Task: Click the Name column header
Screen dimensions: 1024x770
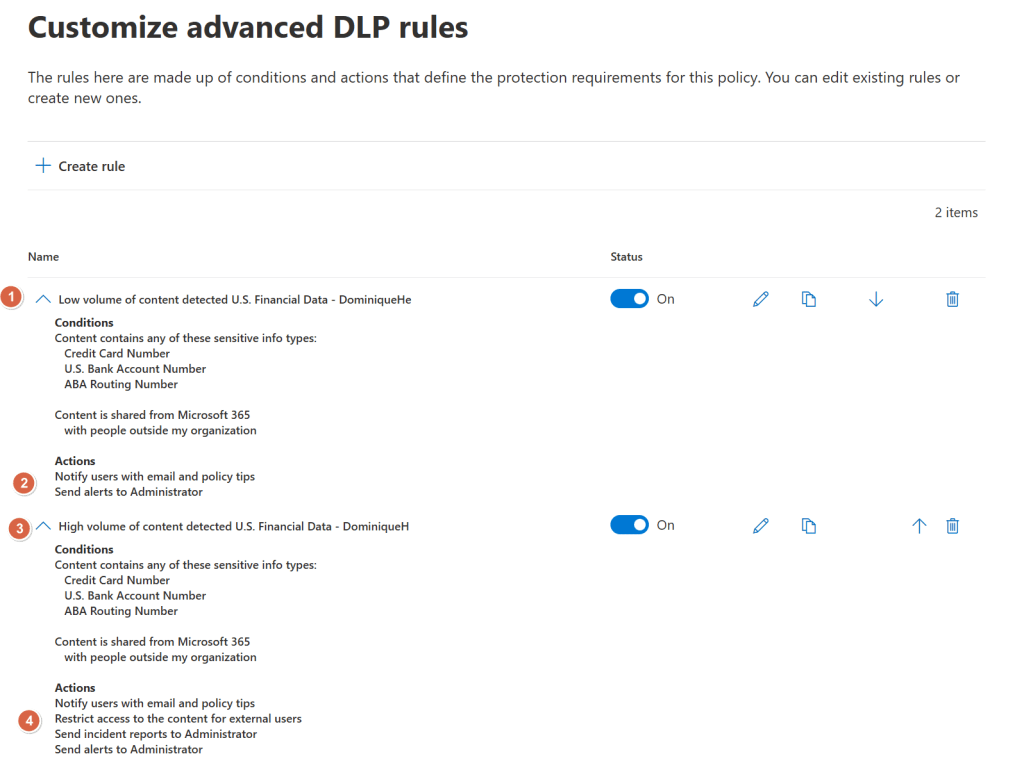Action: [x=43, y=257]
